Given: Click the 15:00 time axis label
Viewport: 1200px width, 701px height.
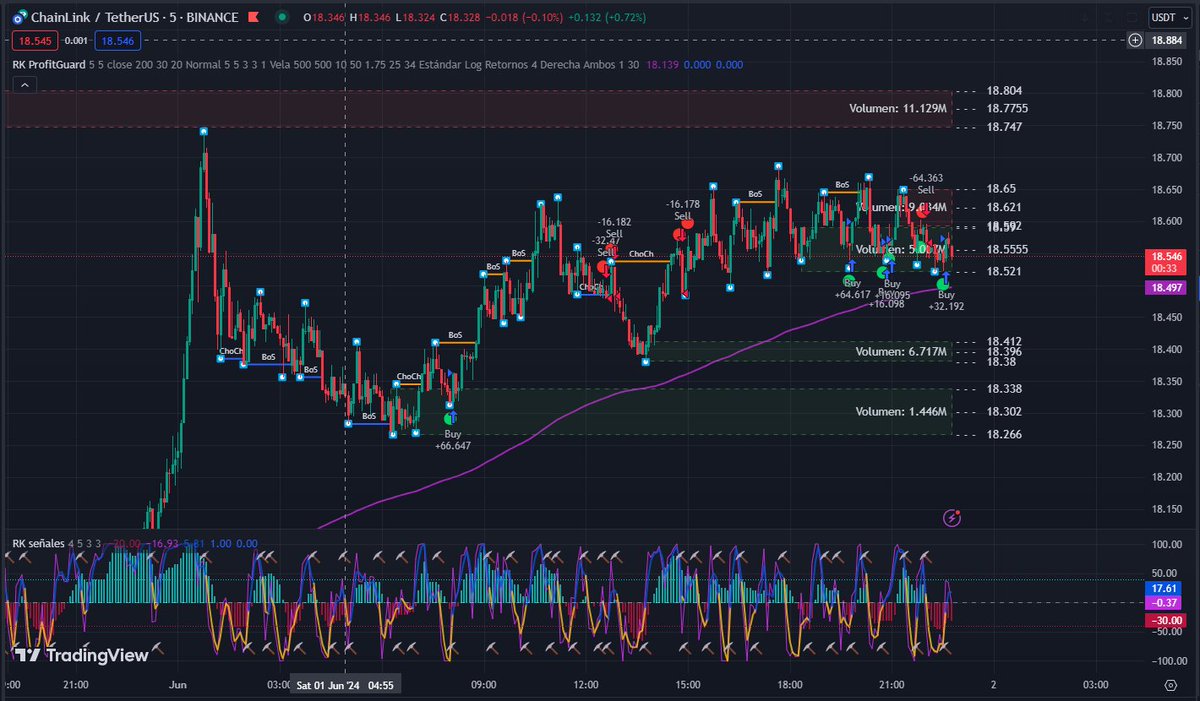Looking at the screenshot, I should point(688,685).
